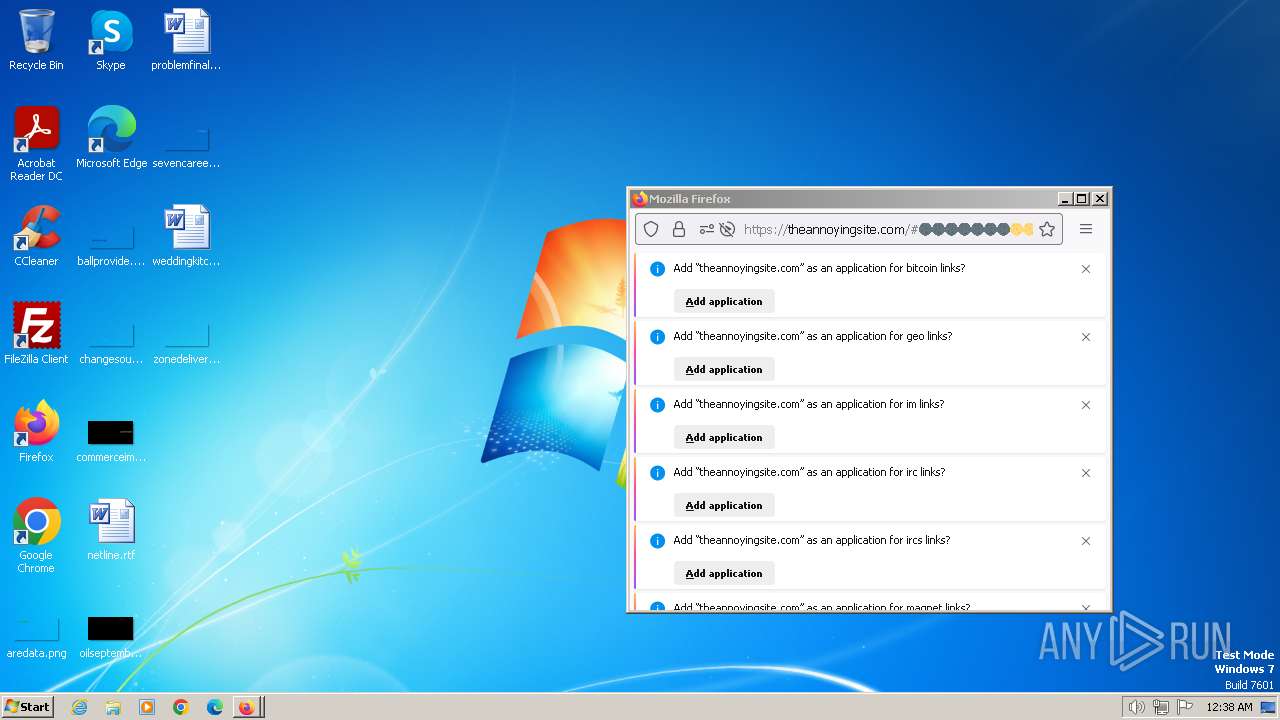This screenshot has height=720, width=1280.
Task: Open the Windows Start menu
Action: 28,706
